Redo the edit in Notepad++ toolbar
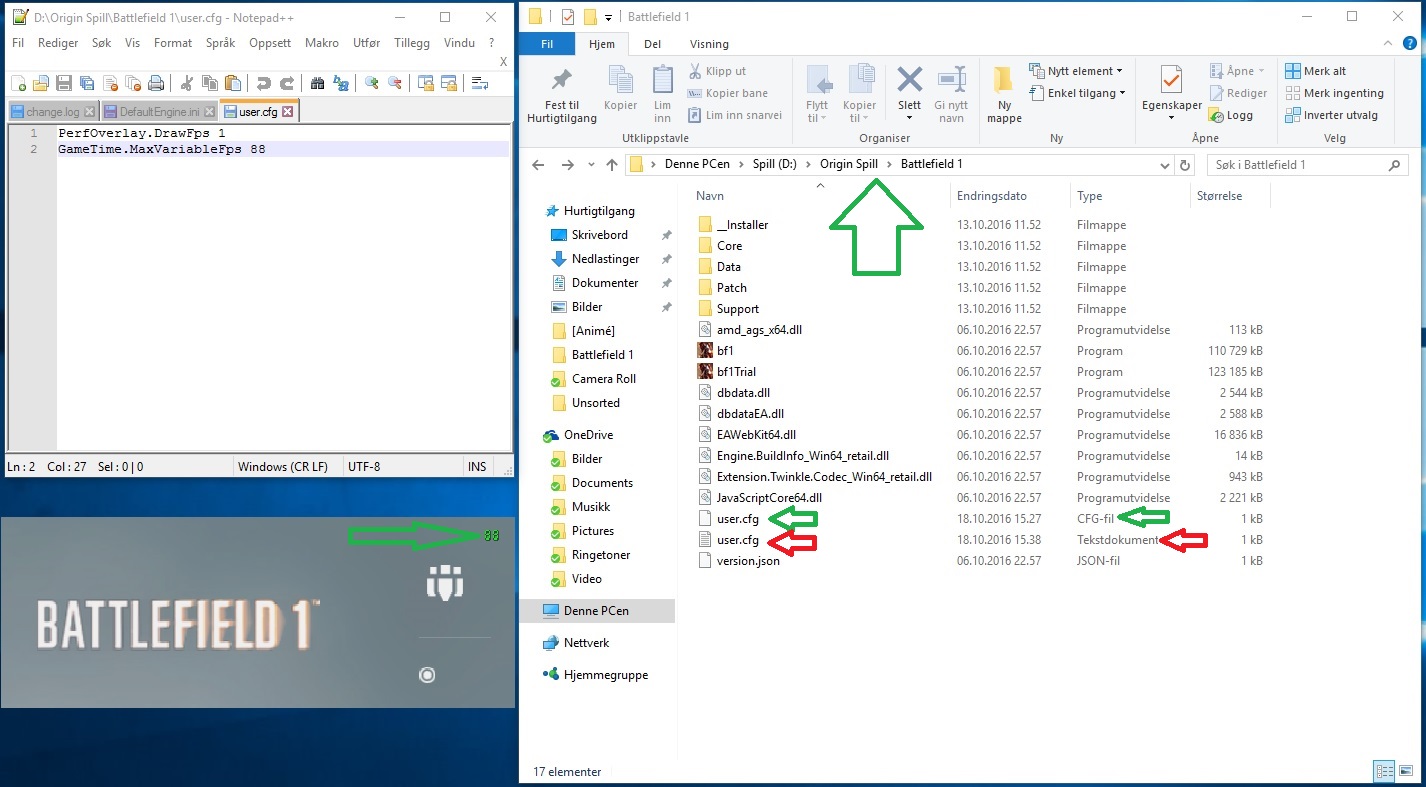The height and width of the screenshot is (787, 1426). pyautogui.click(x=287, y=83)
